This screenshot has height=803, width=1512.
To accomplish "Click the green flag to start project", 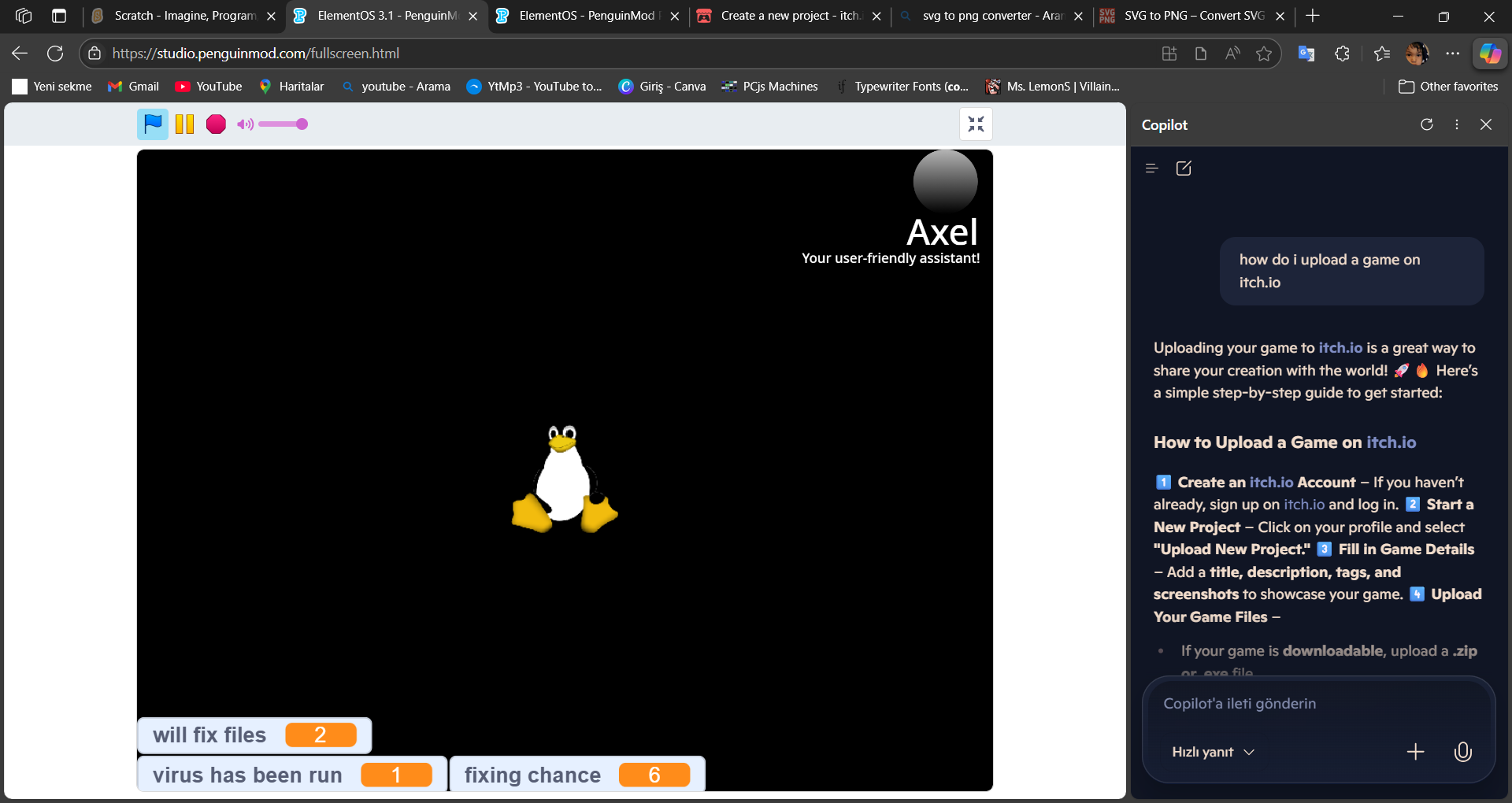I will [153, 124].
